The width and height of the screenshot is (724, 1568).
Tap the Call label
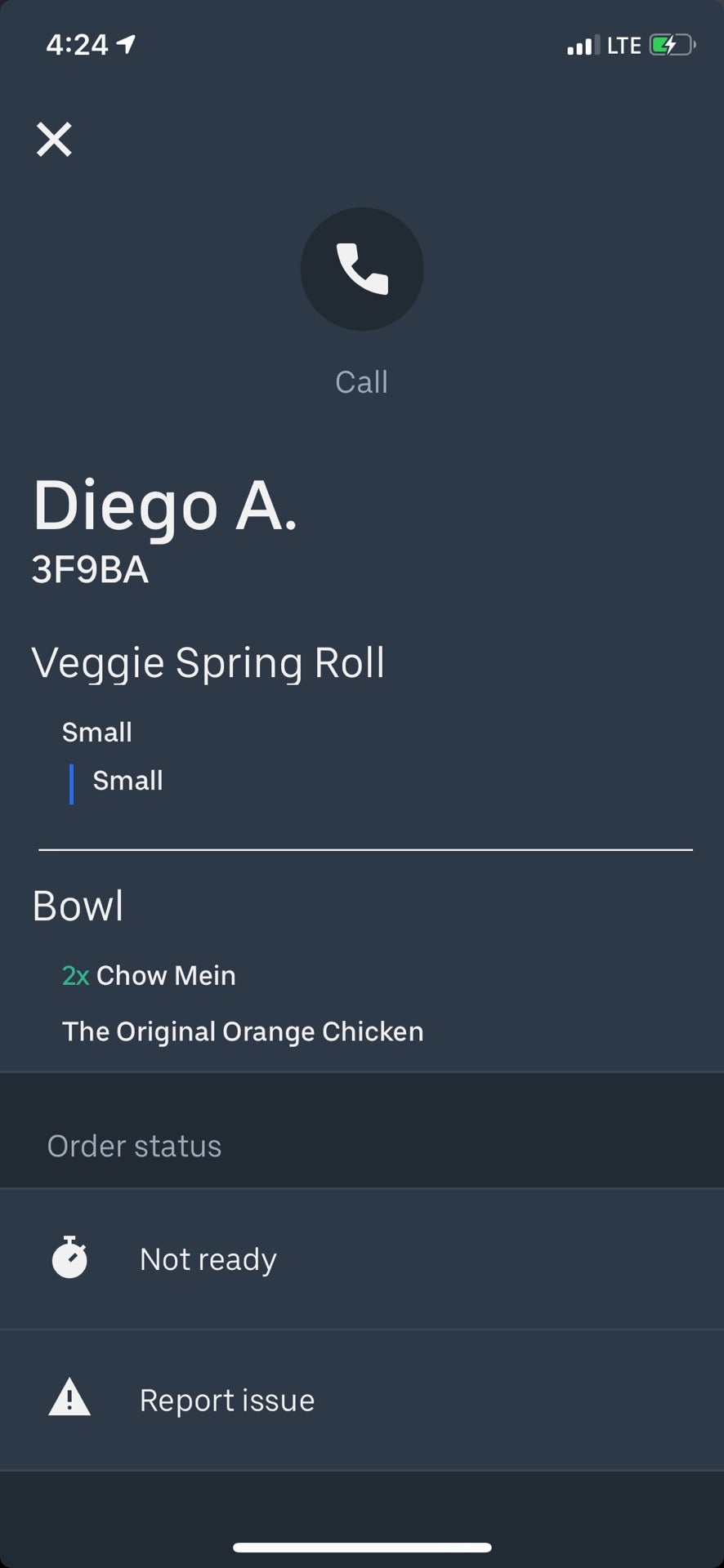[362, 382]
